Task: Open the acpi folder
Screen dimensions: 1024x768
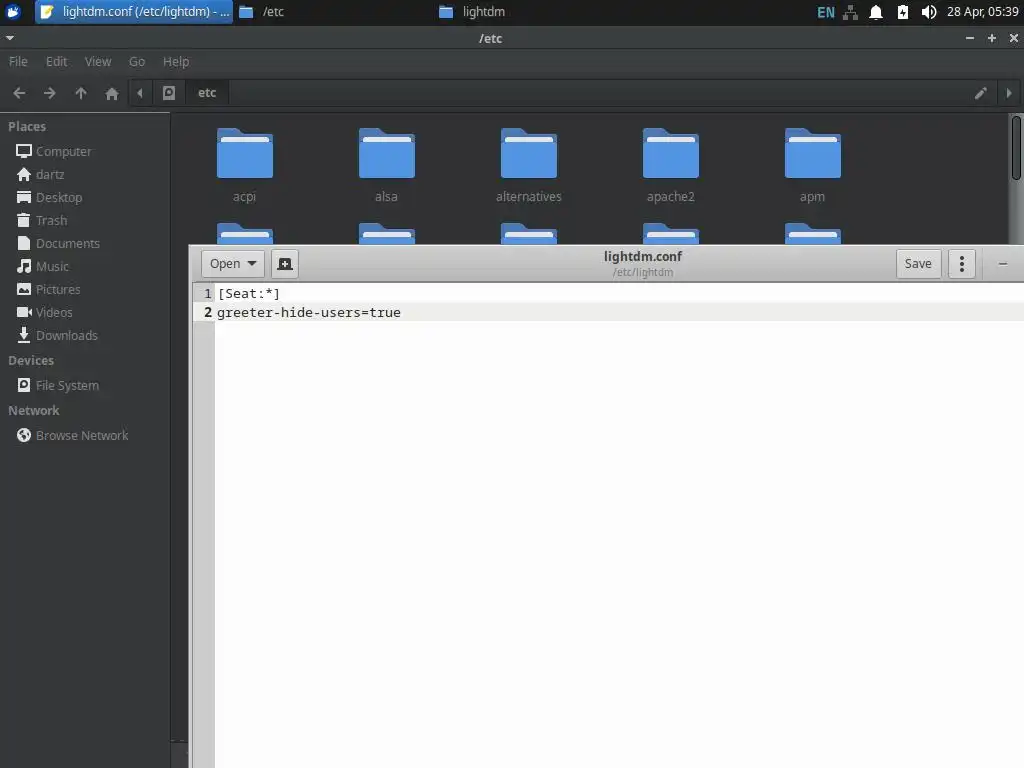Action: 244,166
